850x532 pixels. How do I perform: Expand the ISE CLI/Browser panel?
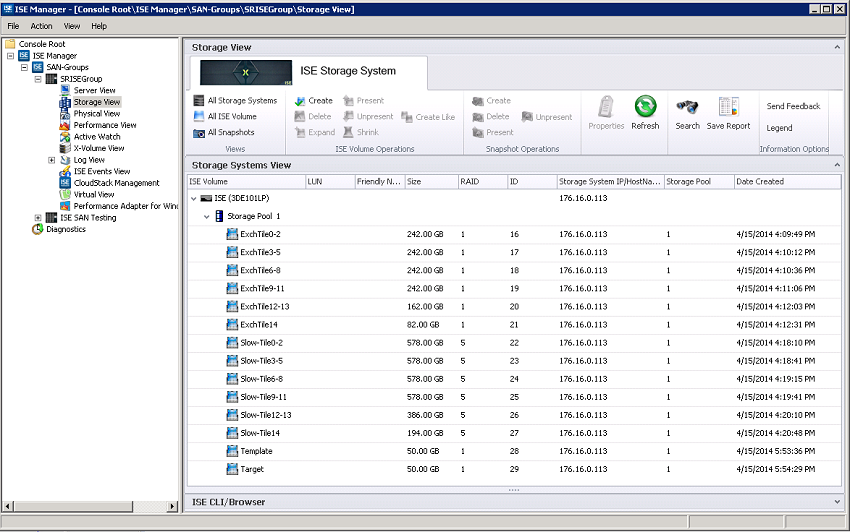(837, 502)
